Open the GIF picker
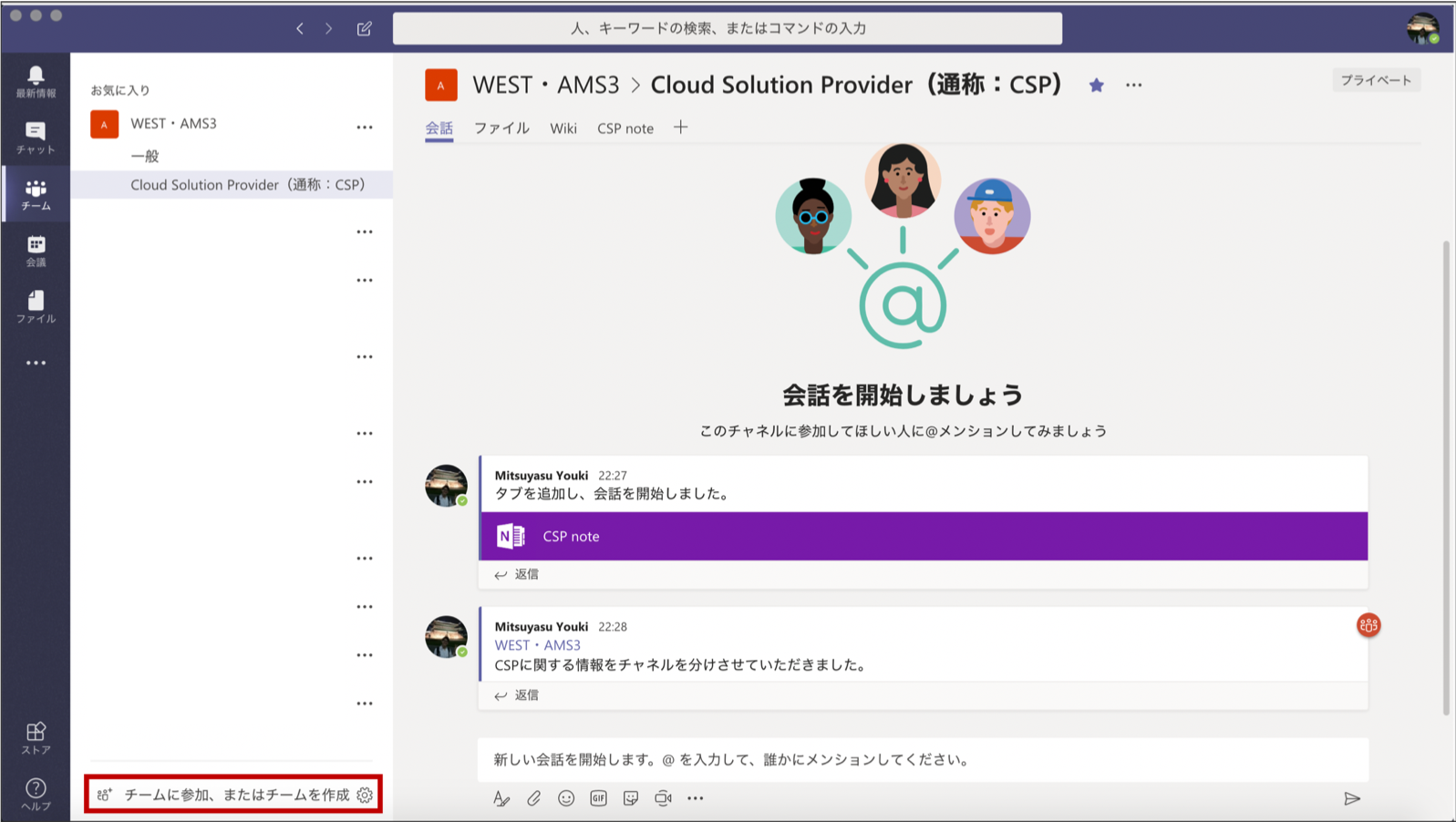The image size is (1456, 822). point(598,798)
